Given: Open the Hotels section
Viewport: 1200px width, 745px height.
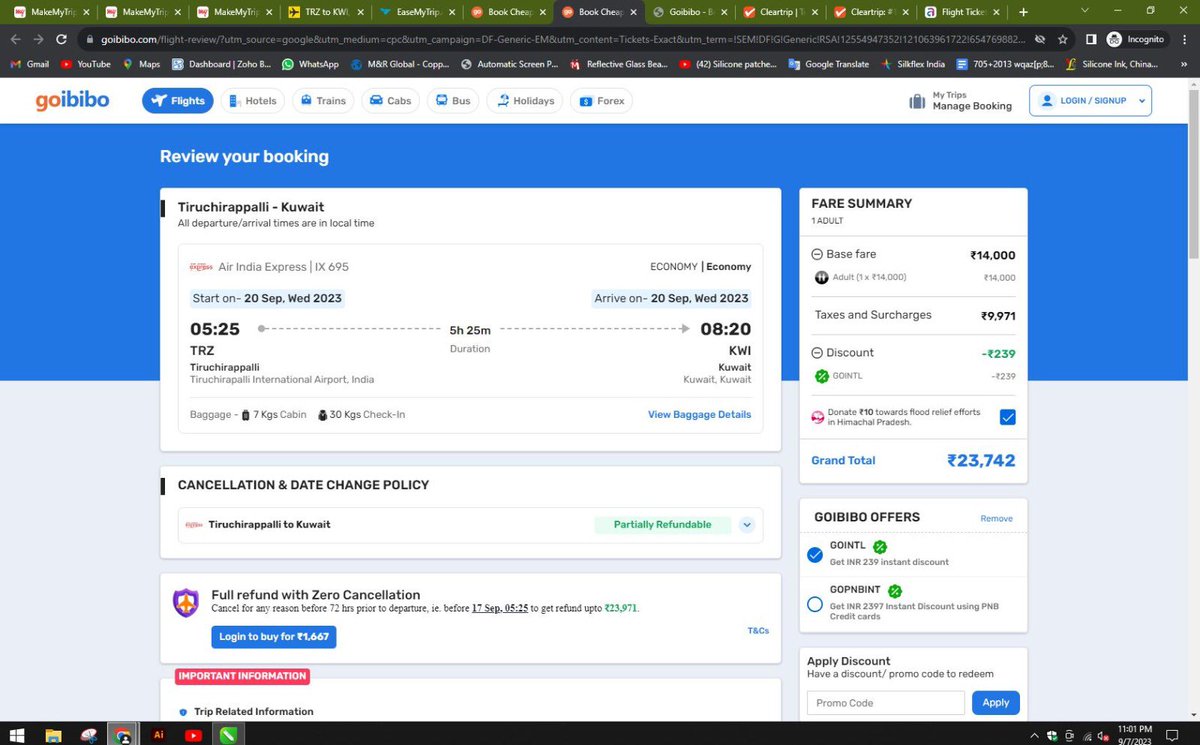Looking at the screenshot, I should (x=252, y=101).
